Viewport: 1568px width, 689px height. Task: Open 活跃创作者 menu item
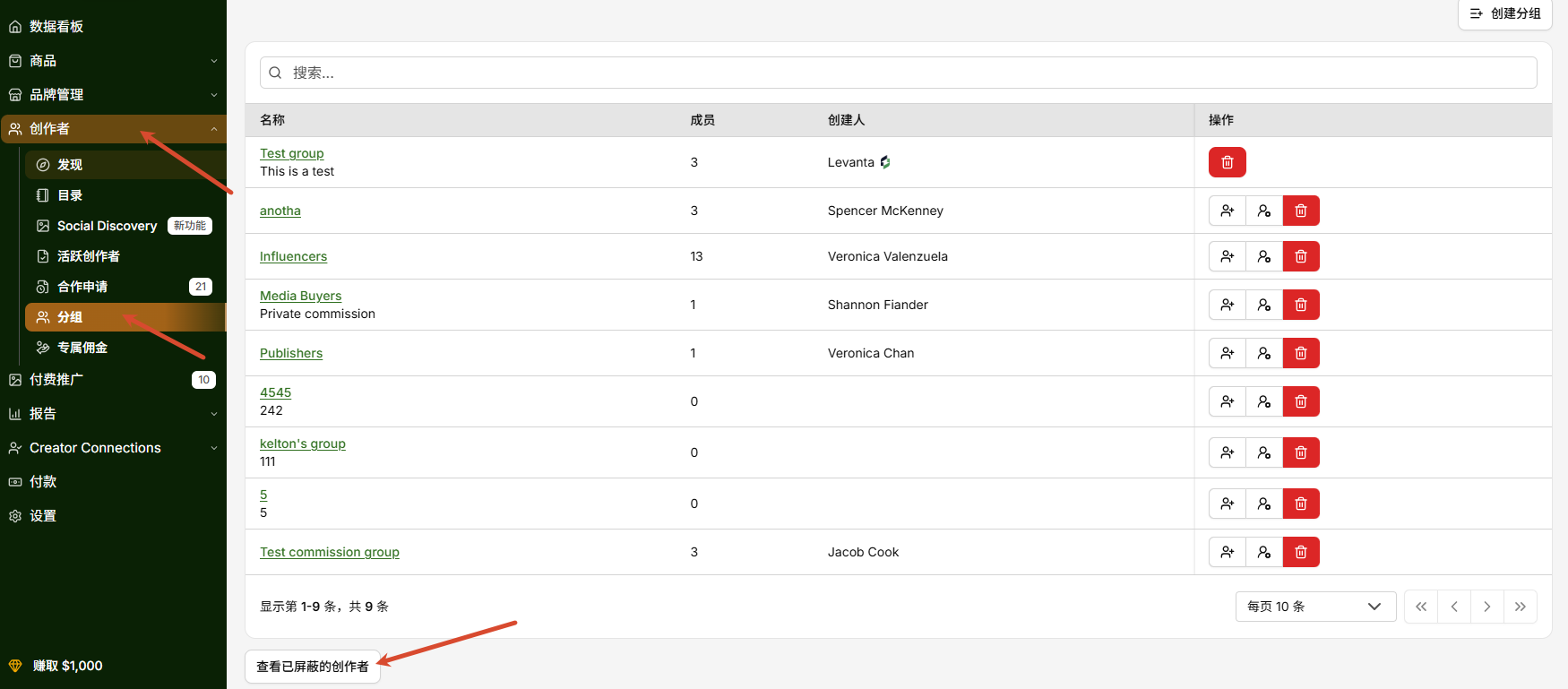coord(125,256)
